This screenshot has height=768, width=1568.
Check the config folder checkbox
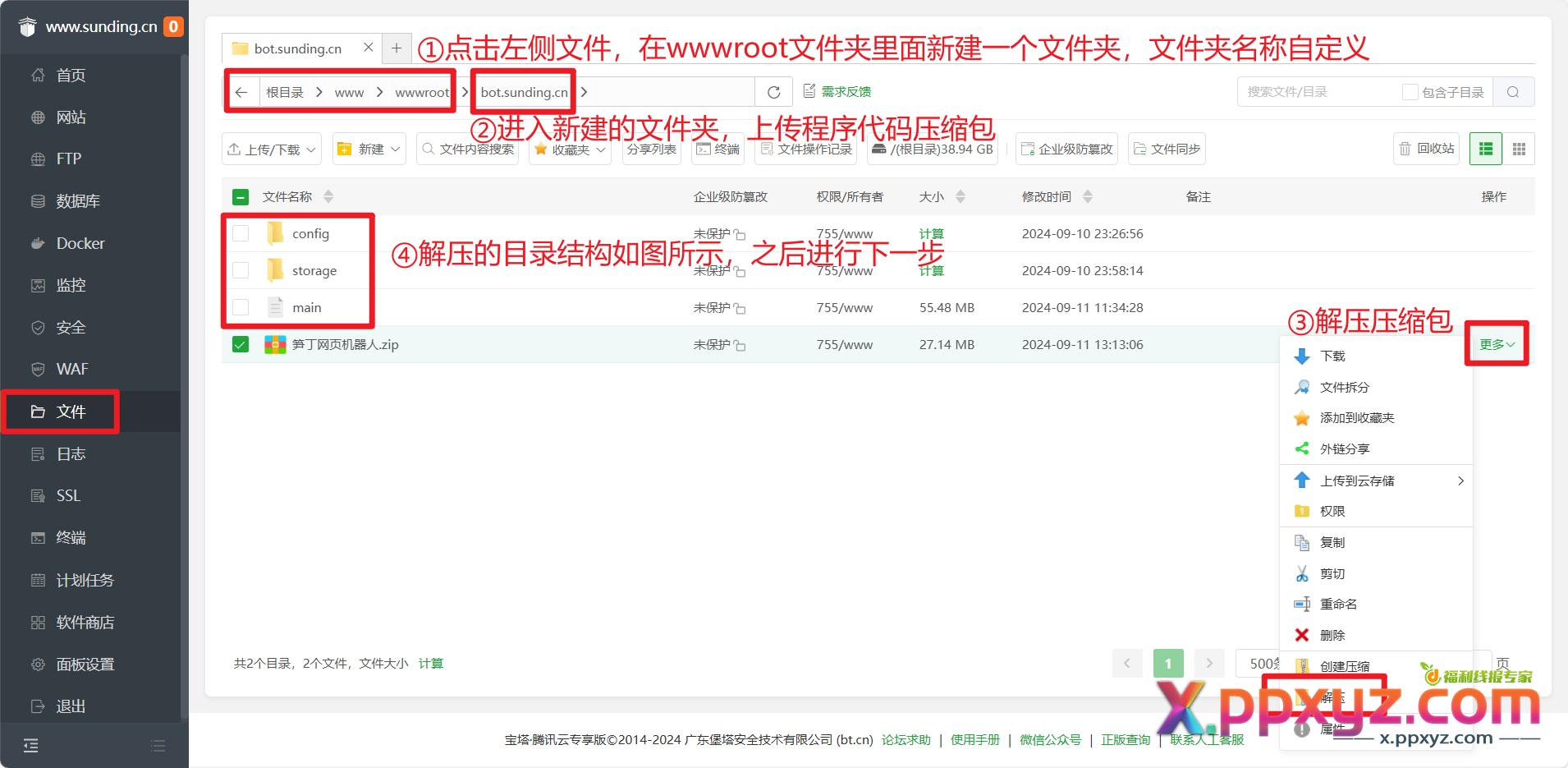241,233
